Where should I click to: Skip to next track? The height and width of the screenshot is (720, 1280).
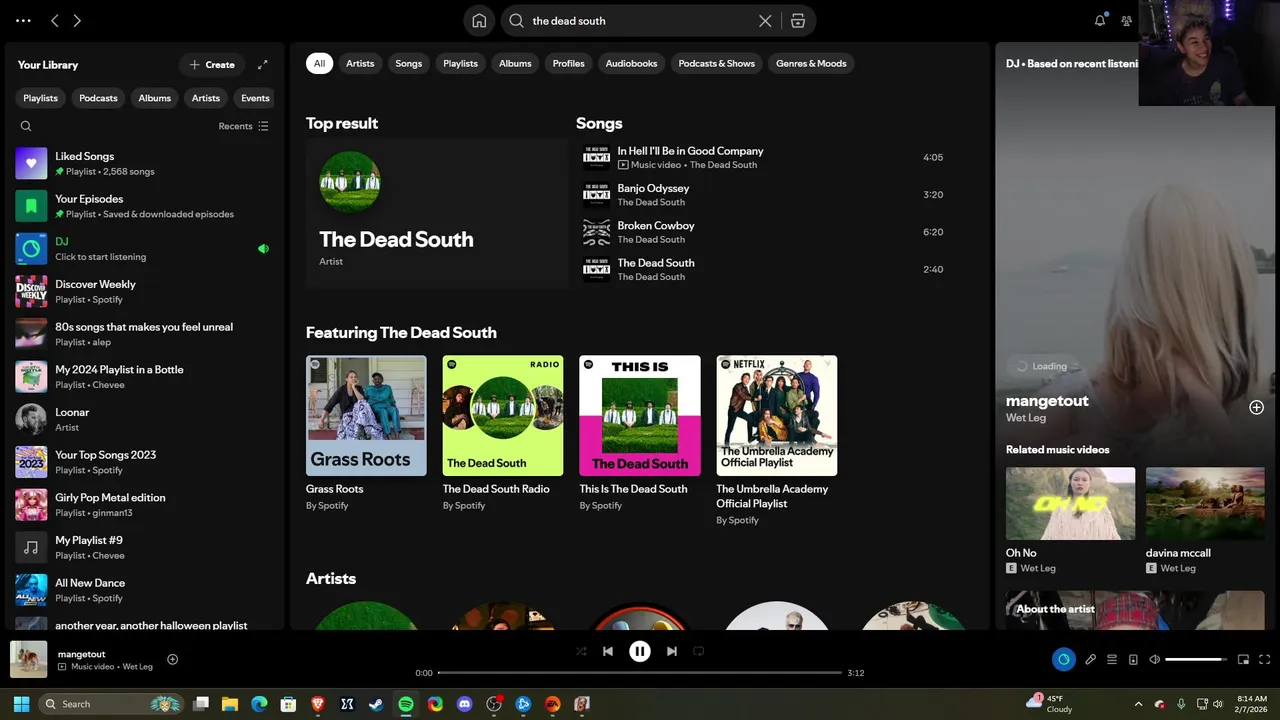(x=672, y=651)
